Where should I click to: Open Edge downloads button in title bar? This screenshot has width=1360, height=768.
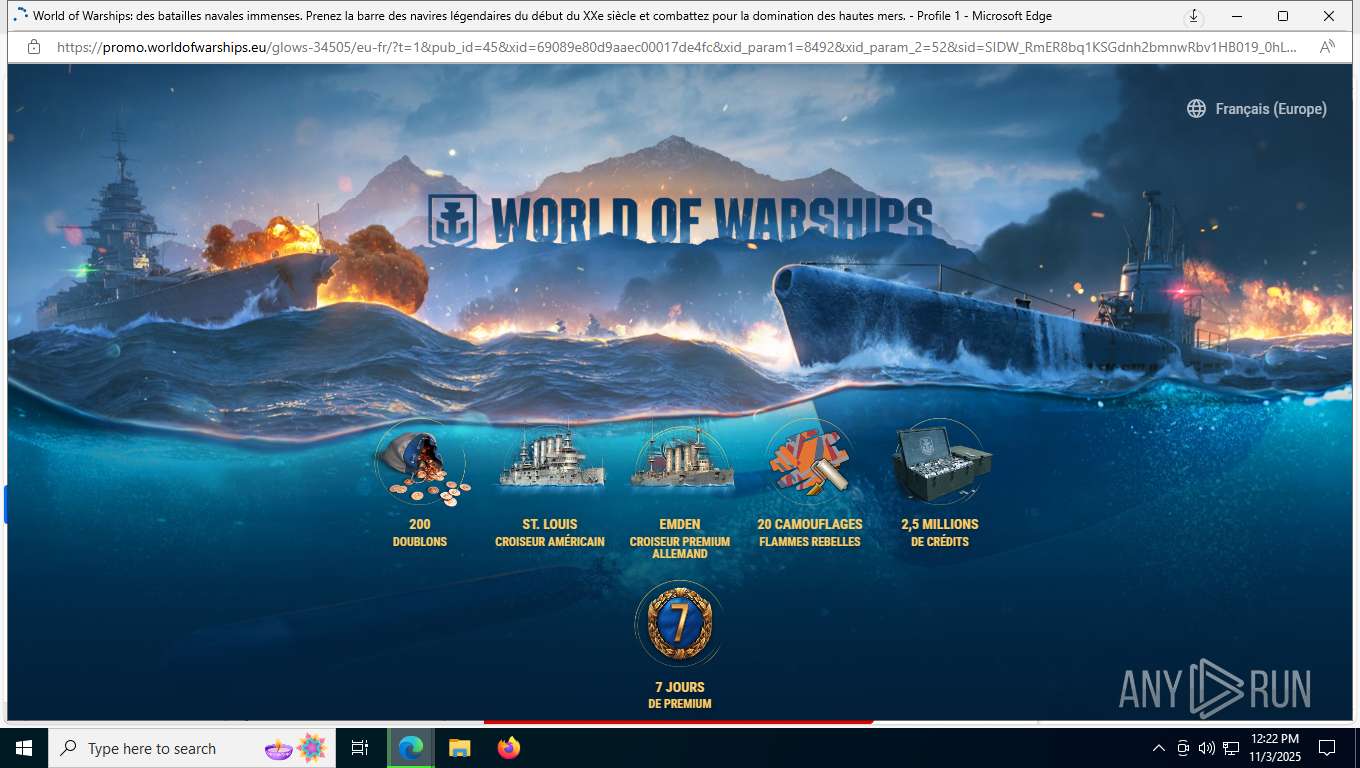(1193, 16)
